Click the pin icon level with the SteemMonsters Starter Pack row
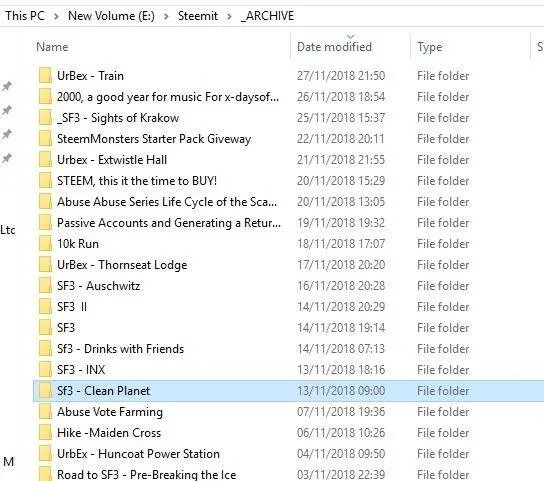Screen dimensions: 544x481 [x=7, y=134]
